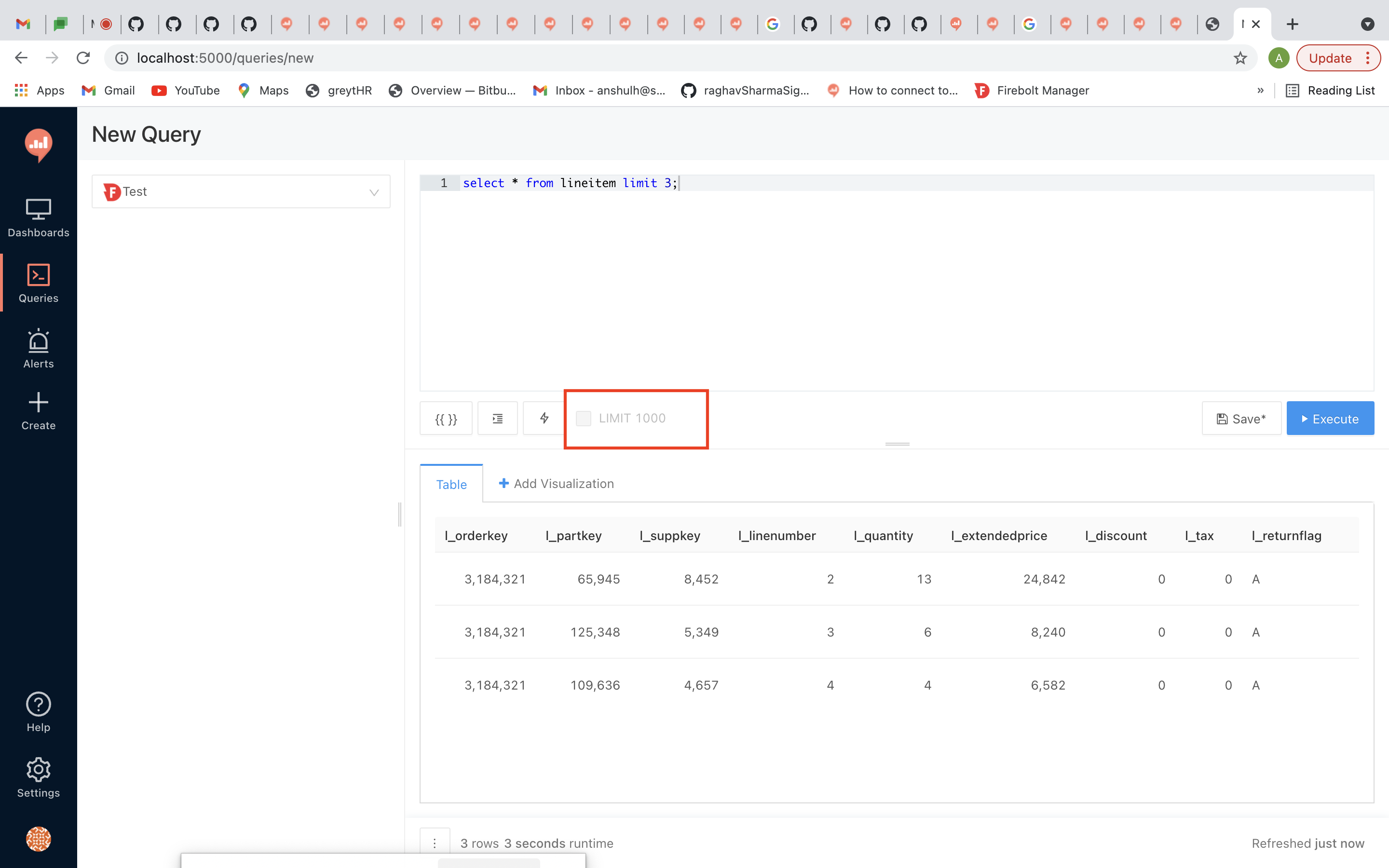Sort by l_quantity column header

click(884, 536)
